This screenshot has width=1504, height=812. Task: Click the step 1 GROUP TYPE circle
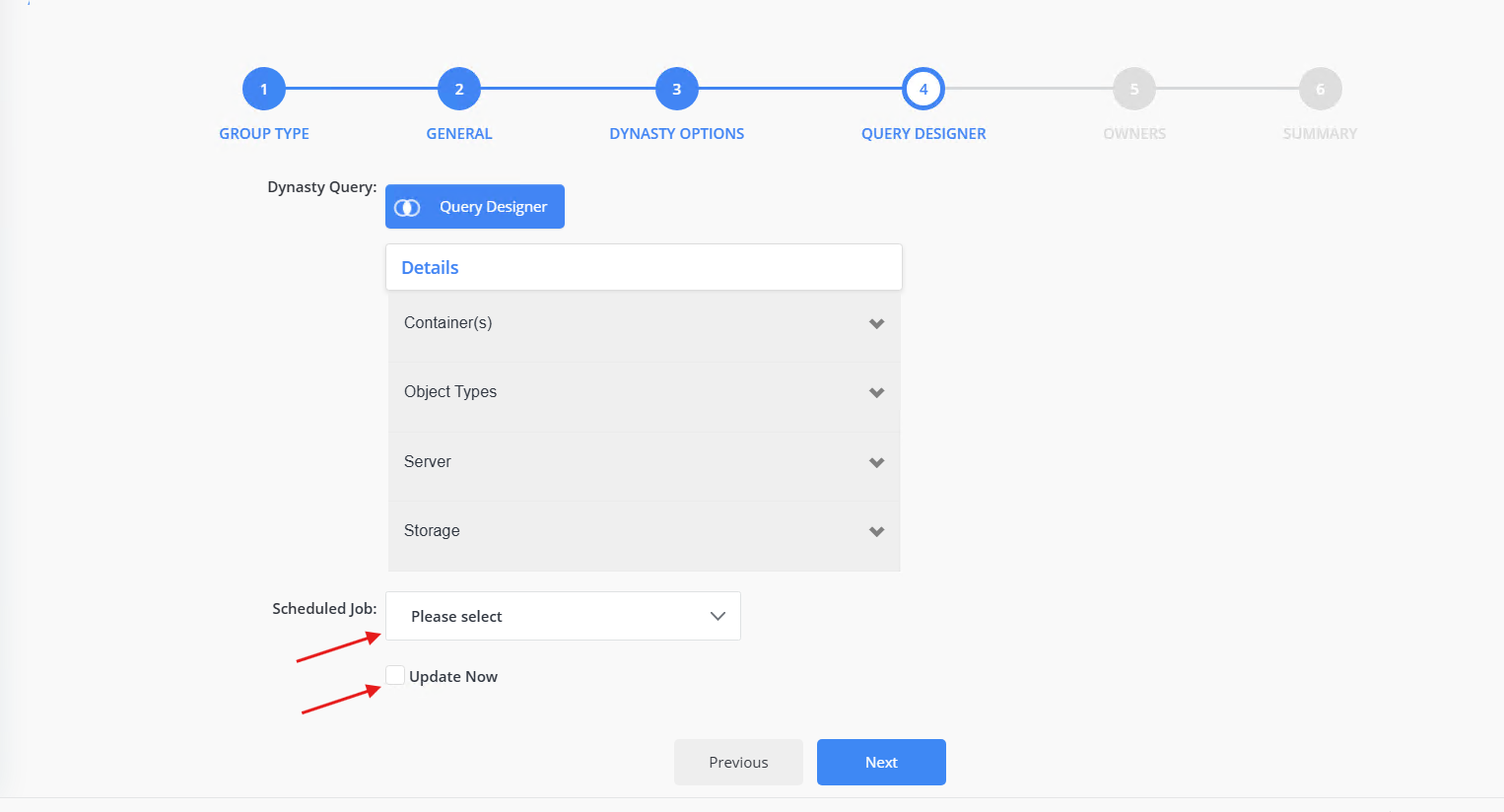click(x=263, y=88)
